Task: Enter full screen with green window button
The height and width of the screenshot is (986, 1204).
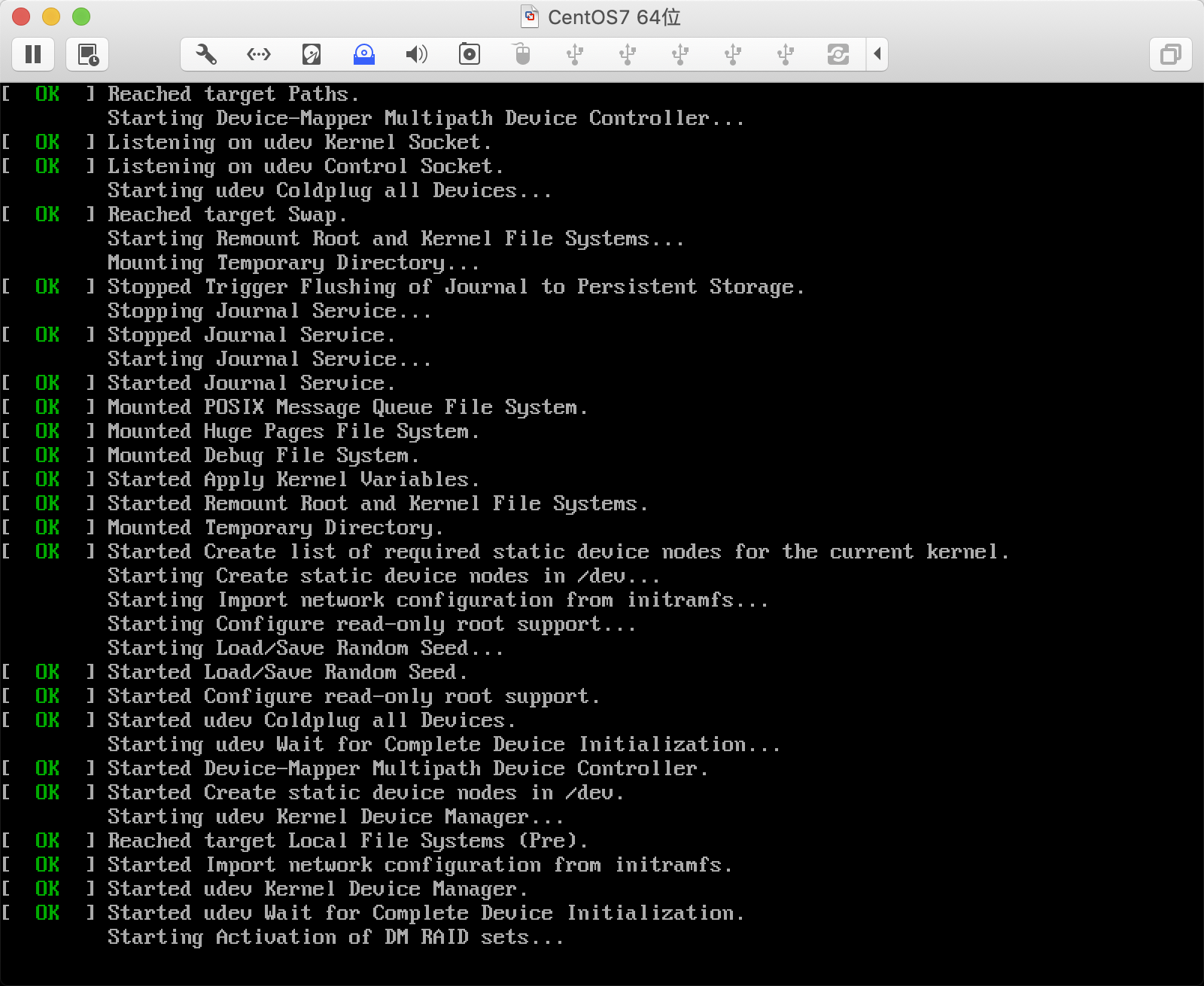Action: (x=81, y=17)
